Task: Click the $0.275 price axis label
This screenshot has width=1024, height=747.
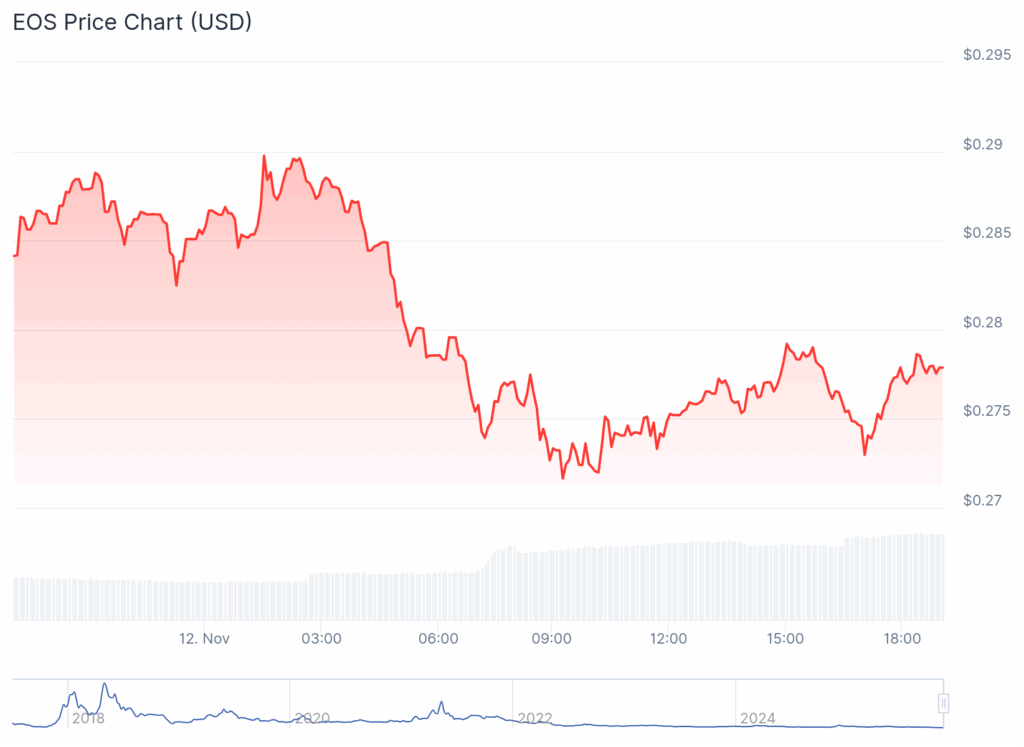Action: tap(986, 410)
